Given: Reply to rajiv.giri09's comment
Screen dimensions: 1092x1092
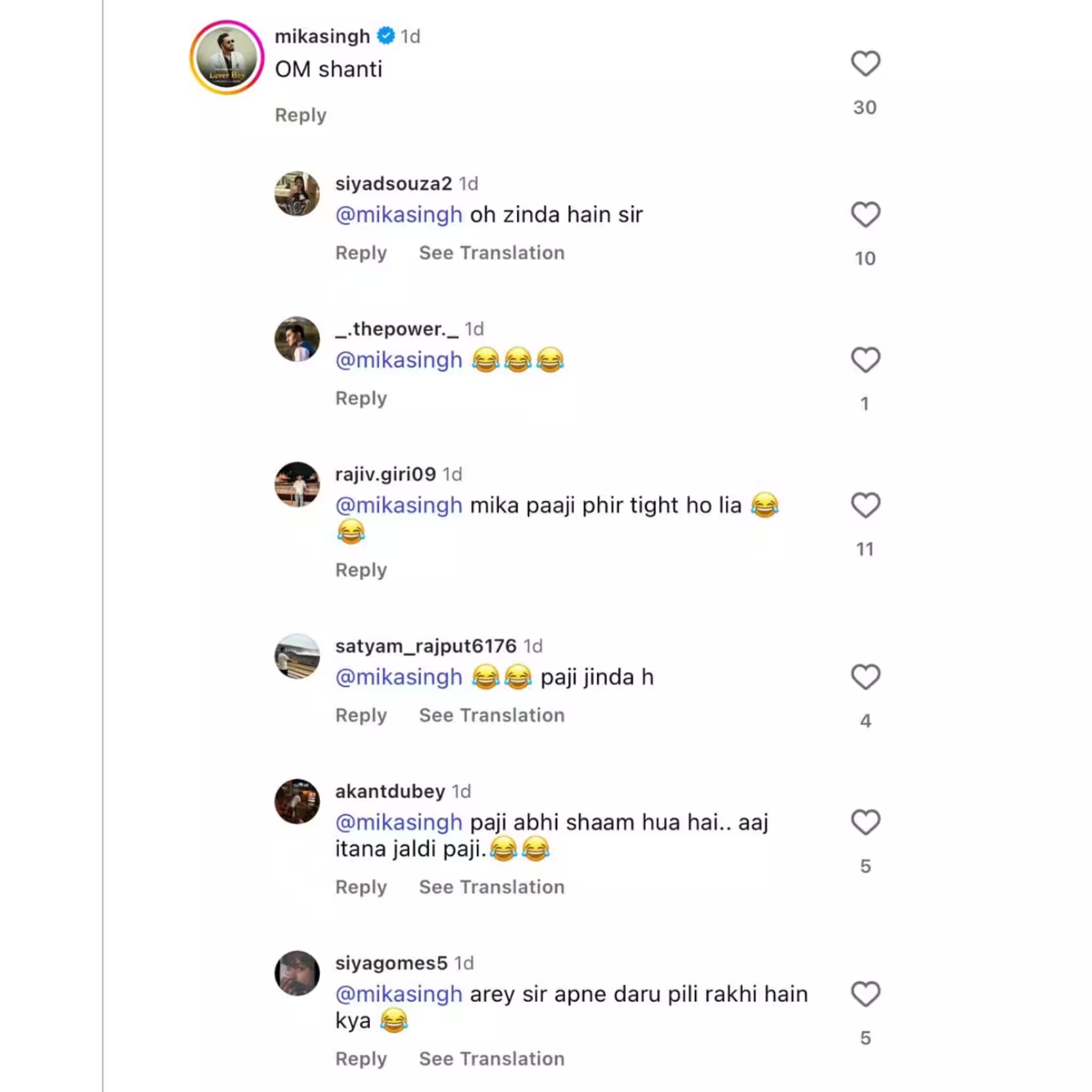Looking at the screenshot, I should 360,570.
